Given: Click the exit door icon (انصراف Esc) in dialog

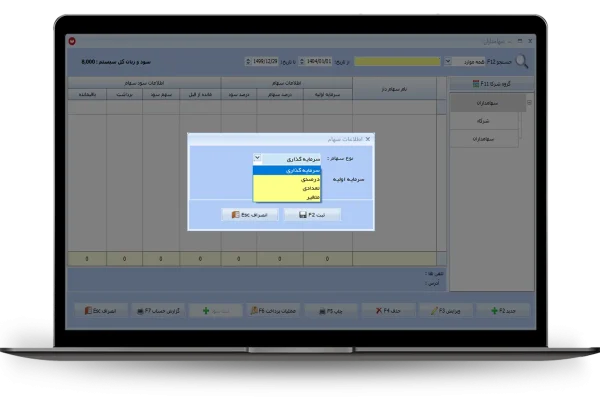Looking at the screenshot, I should 232,214.
